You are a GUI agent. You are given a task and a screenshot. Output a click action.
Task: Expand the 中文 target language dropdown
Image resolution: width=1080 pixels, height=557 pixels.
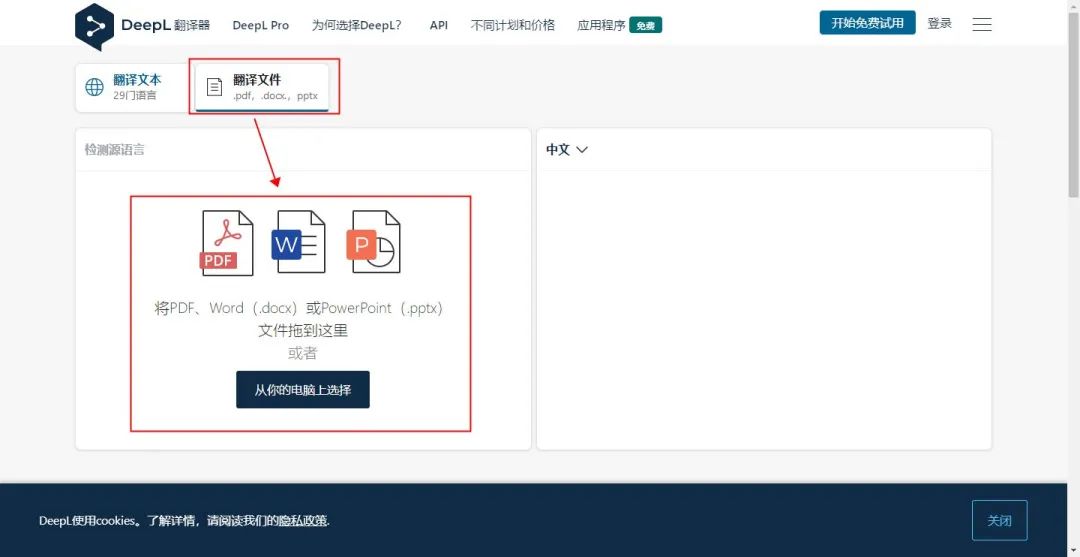click(566, 149)
